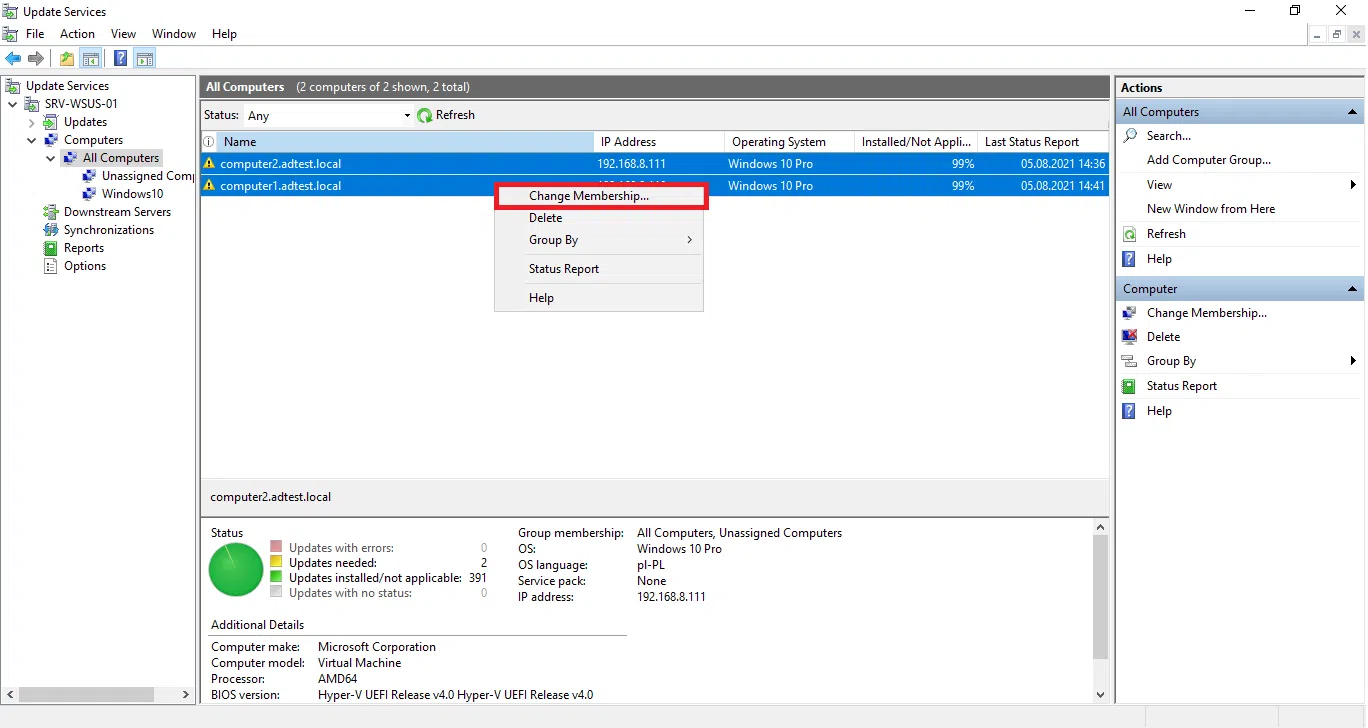Open the Status filter dropdown
The image size is (1368, 728).
click(407, 116)
